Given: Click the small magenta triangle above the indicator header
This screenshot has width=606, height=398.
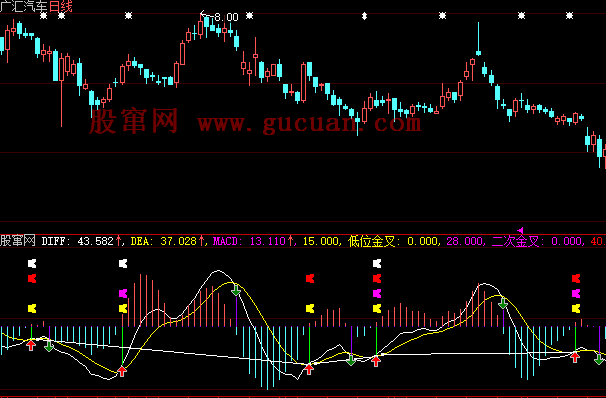Looking at the screenshot, I should click(520, 230).
